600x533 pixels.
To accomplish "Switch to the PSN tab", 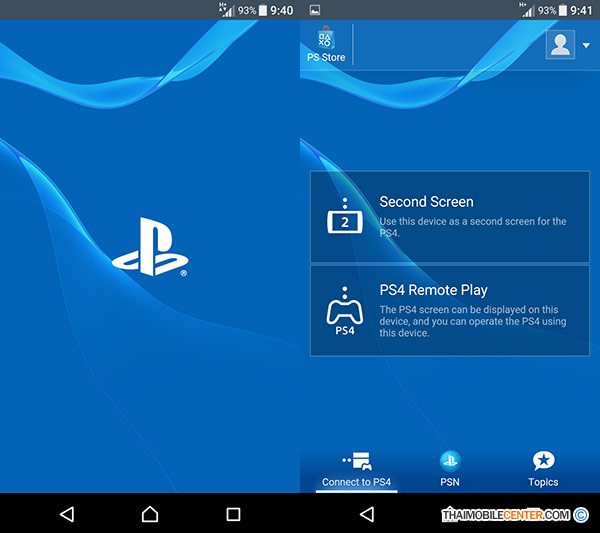I will 450,470.
